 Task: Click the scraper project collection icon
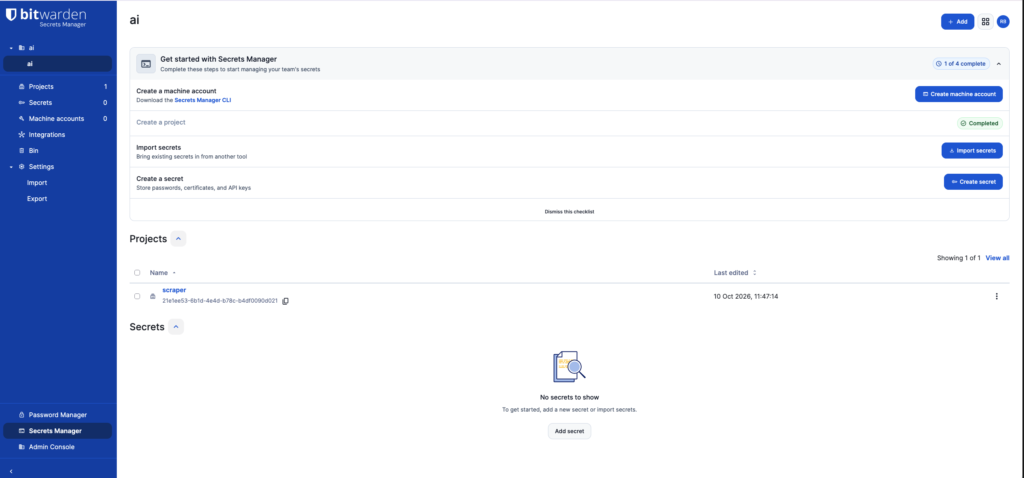coord(153,296)
